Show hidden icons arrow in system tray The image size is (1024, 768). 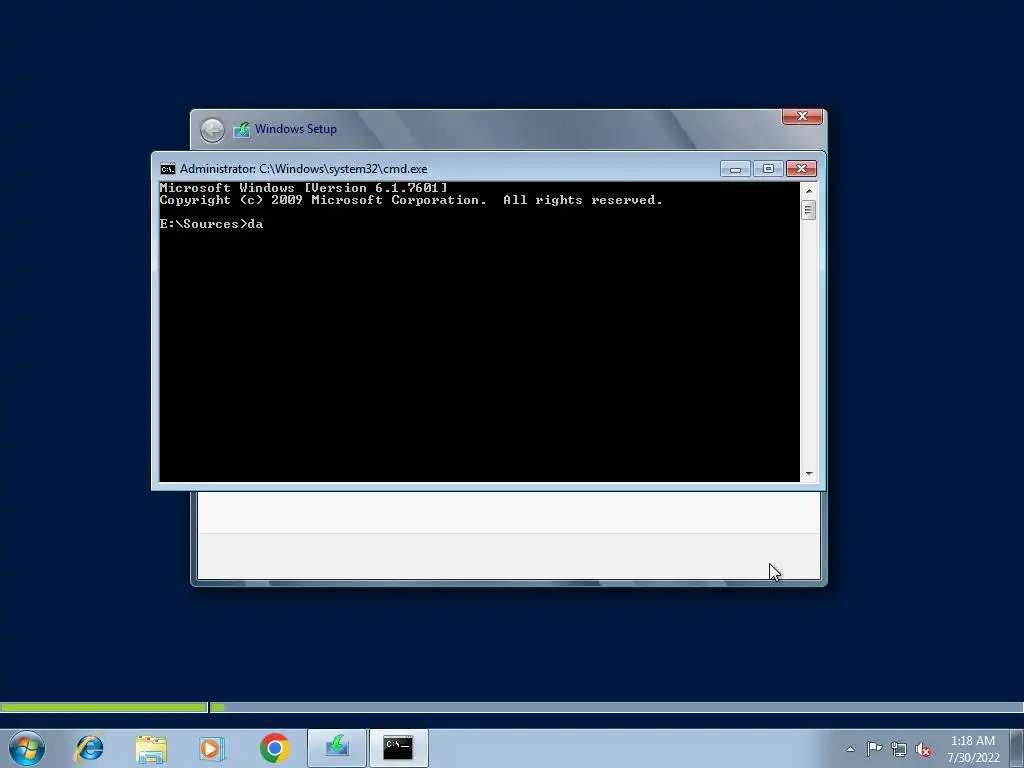(x=850, y=749)
